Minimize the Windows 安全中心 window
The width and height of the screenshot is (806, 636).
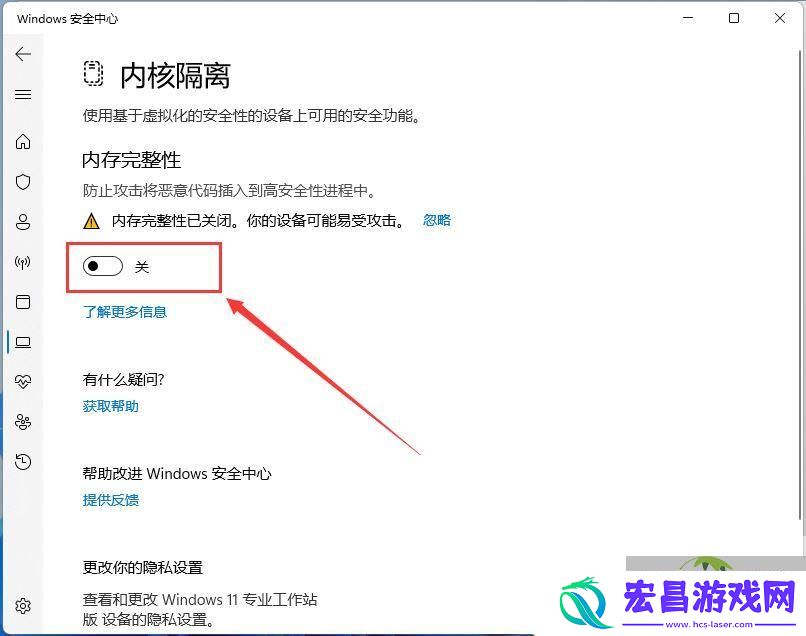click(688, 18)
